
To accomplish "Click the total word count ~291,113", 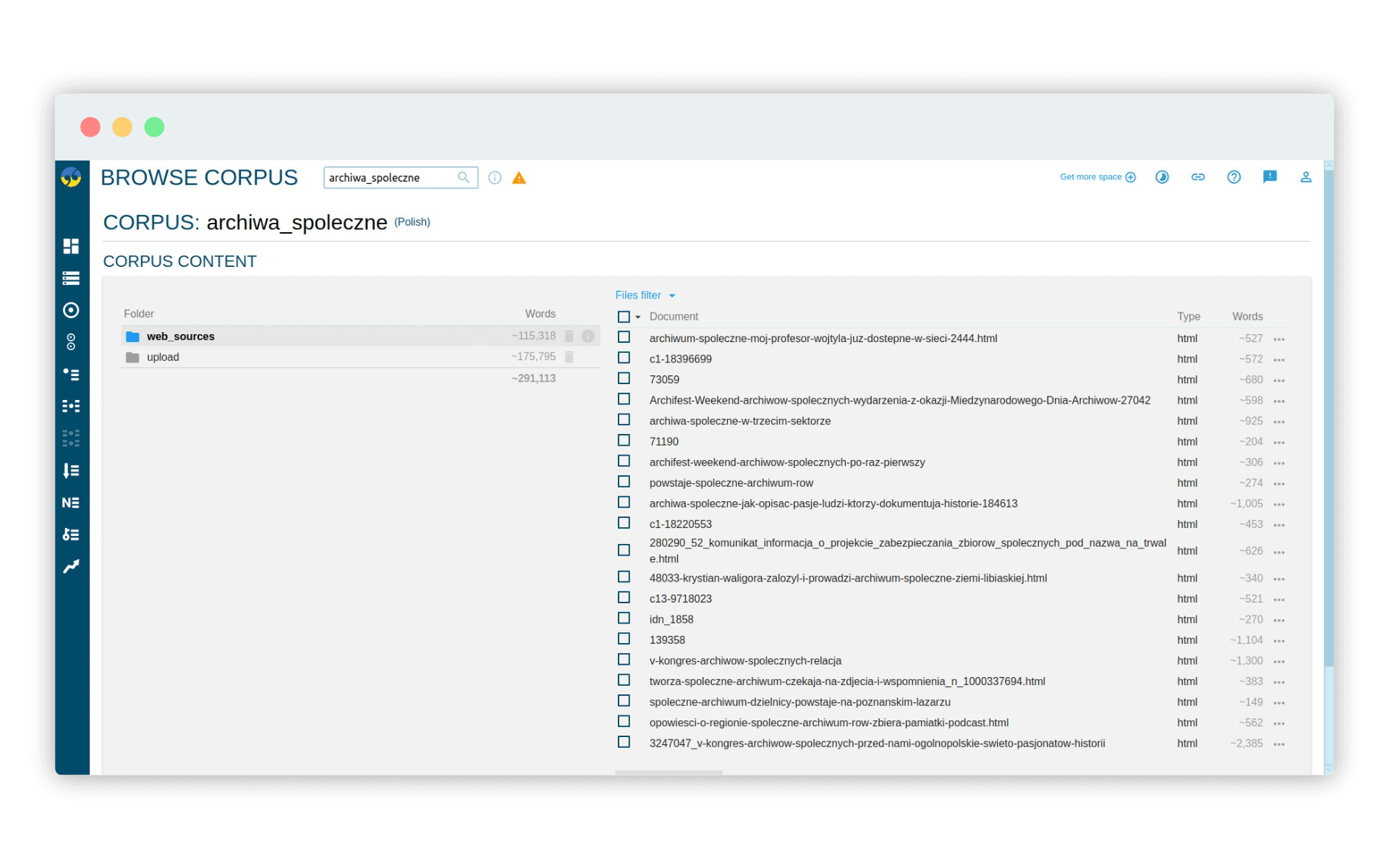I will pos(534,378).
